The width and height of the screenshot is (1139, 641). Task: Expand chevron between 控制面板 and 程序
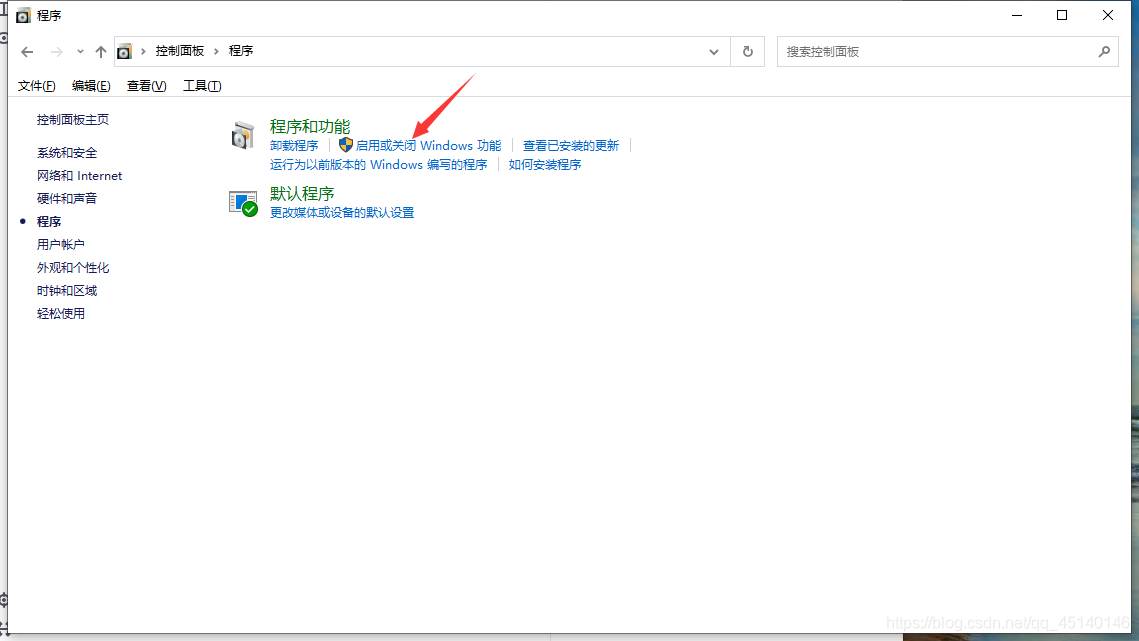[x=216, y=52]
